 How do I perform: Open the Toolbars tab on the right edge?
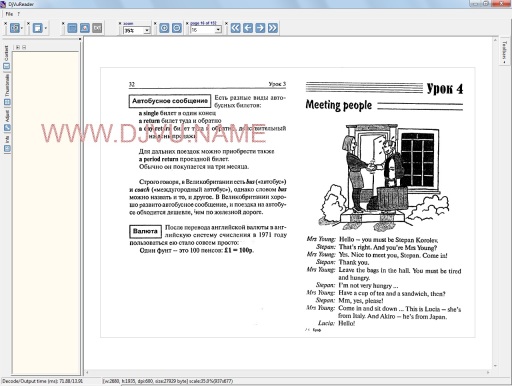[x=504, y=52]
